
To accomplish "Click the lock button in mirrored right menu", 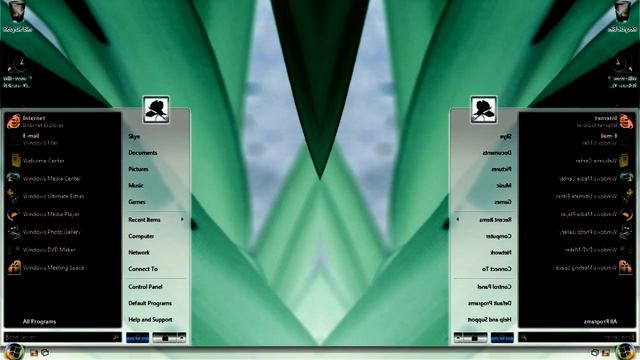I will (x=475, y=338).
